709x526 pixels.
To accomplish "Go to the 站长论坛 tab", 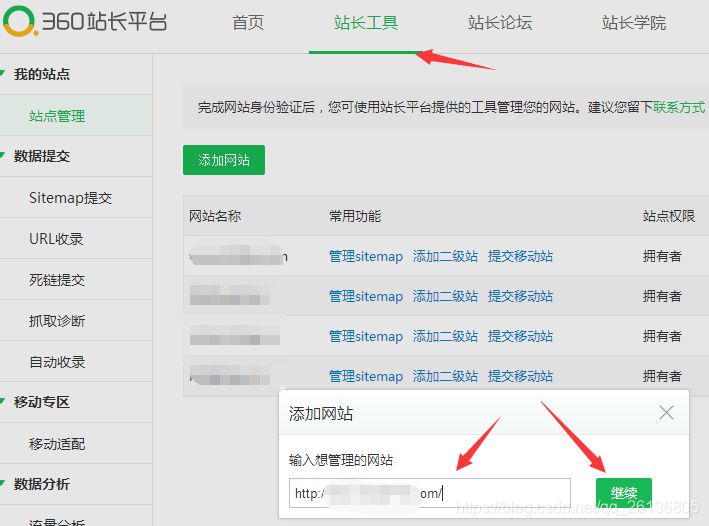I will 500,23.
